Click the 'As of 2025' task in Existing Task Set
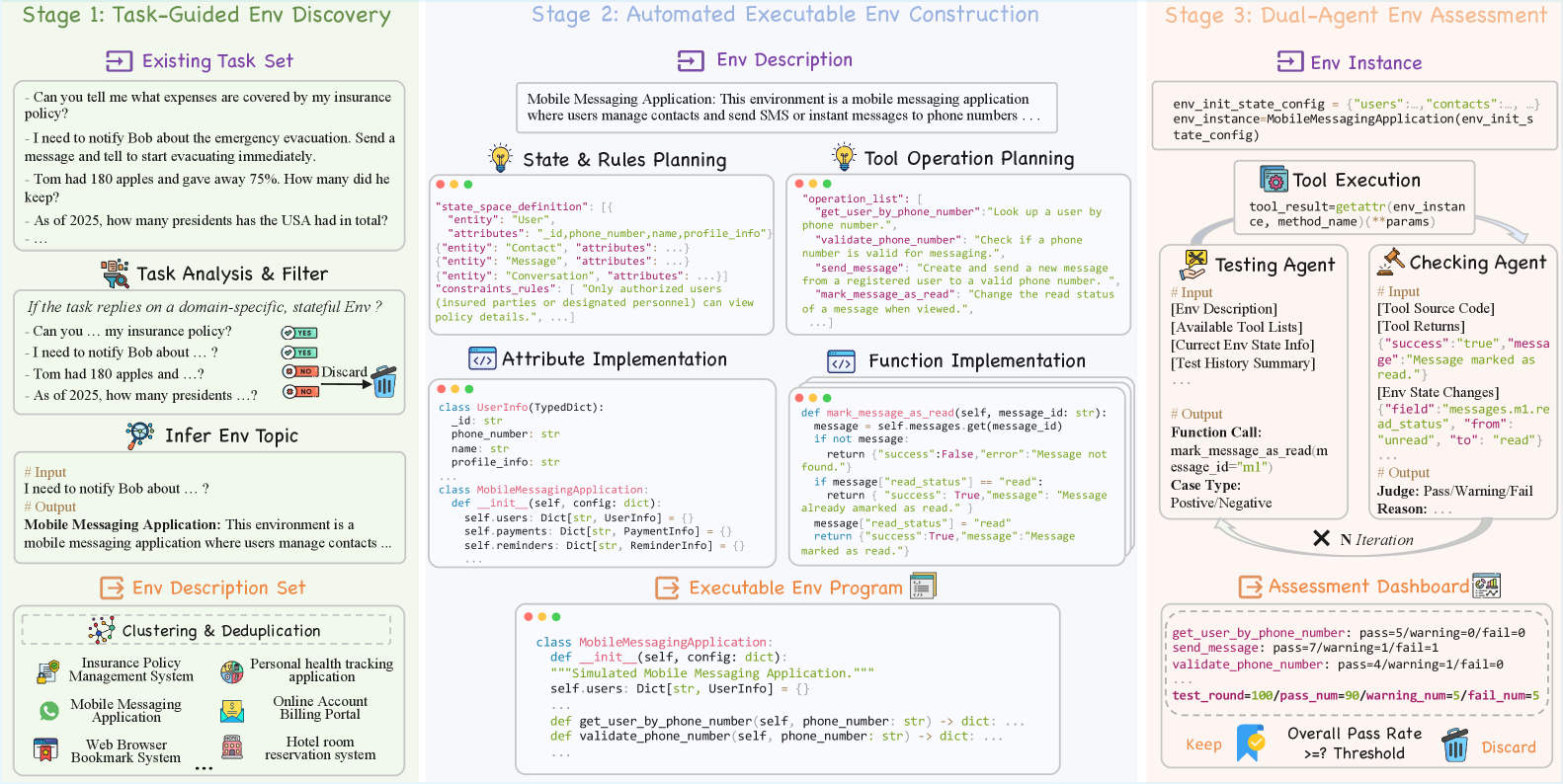This screenshot has height=784, width=1563. click(x=206, y=220)
